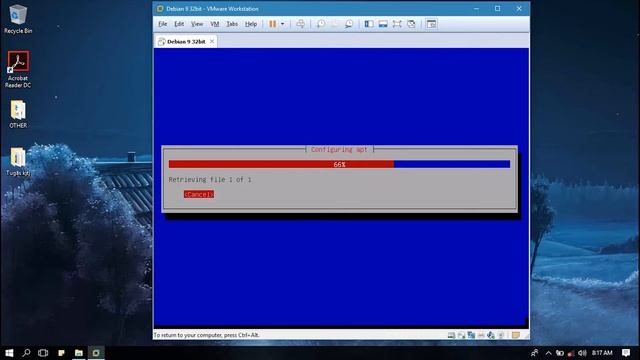Click the Cancel button in installer
The width and height of the screenshot is (640, 360).
point(199,194)
